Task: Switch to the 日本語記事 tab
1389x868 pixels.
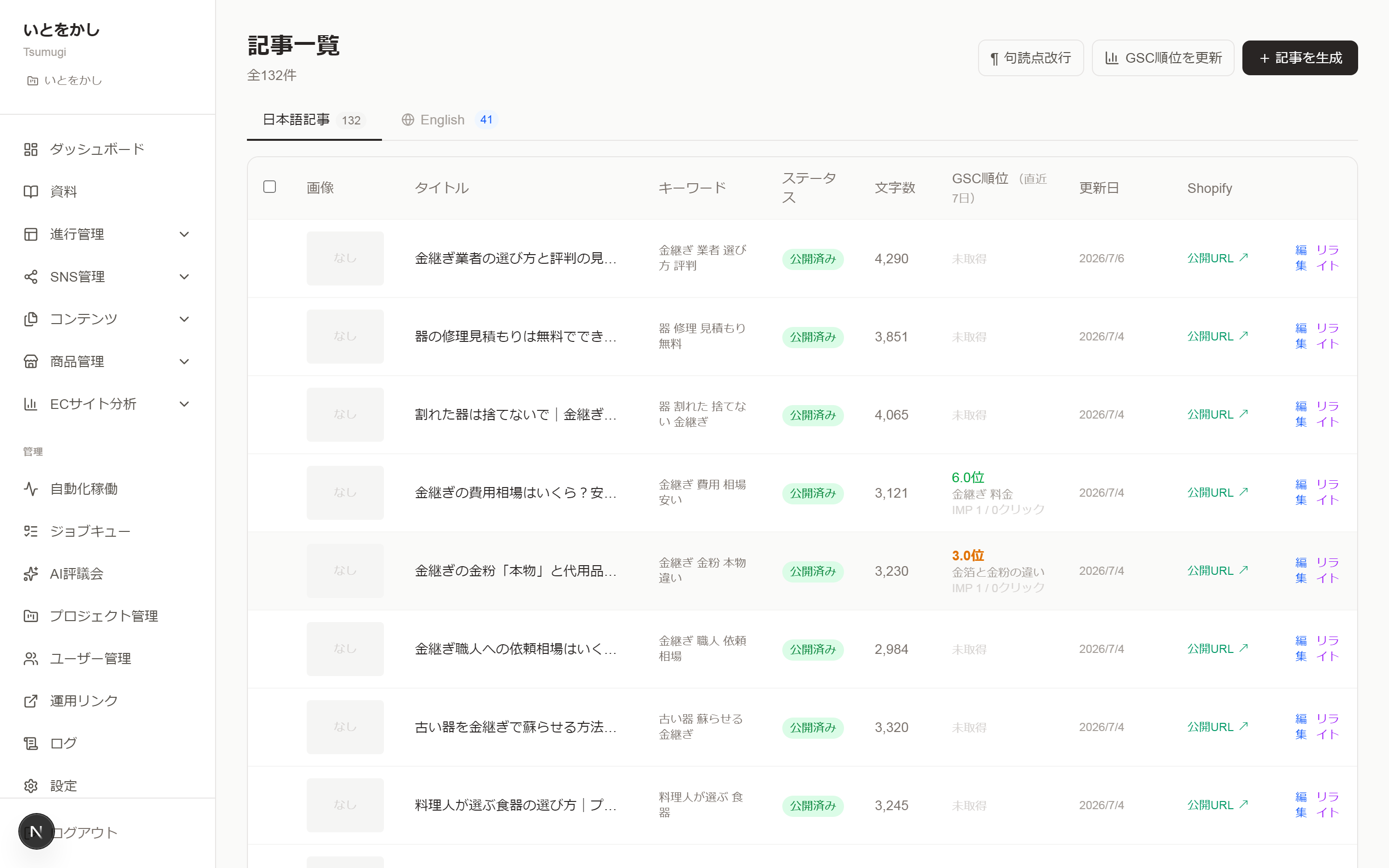Action: [x=314, y=120]
